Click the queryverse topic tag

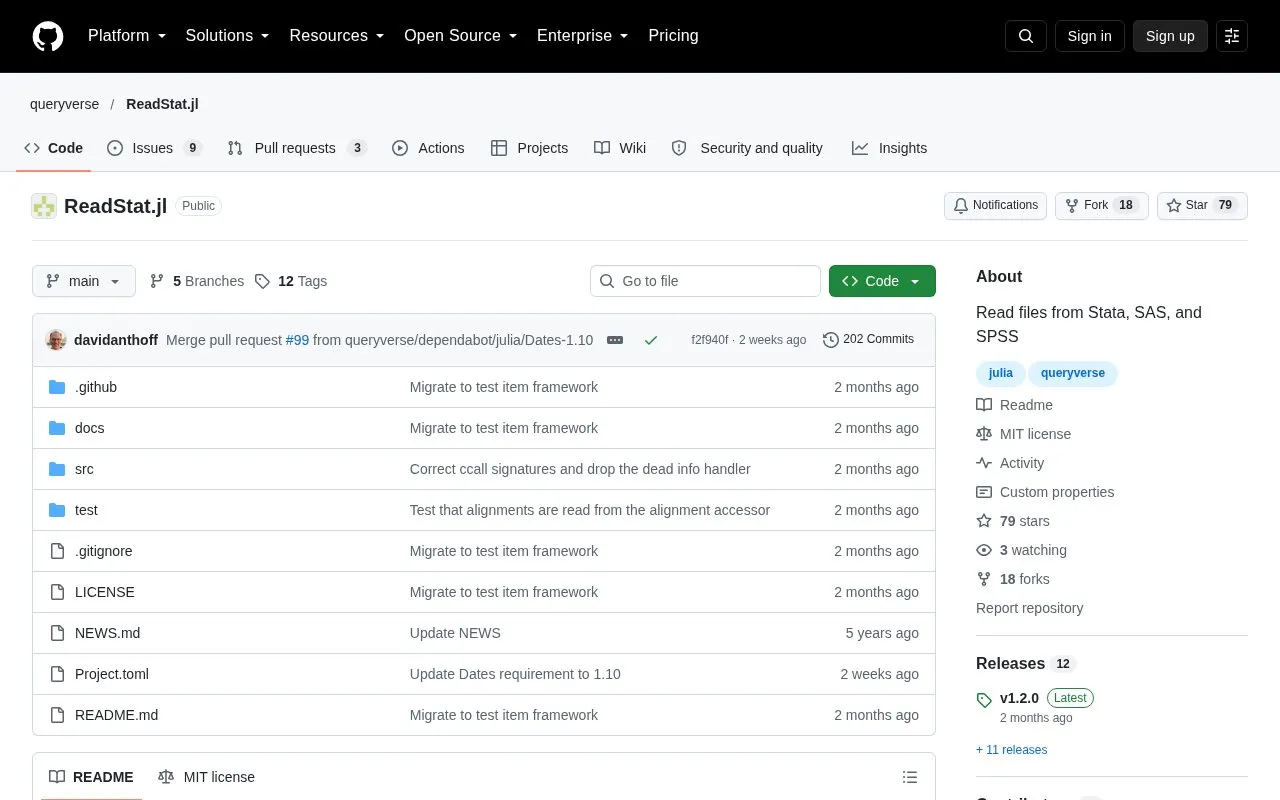(1073, 373)
